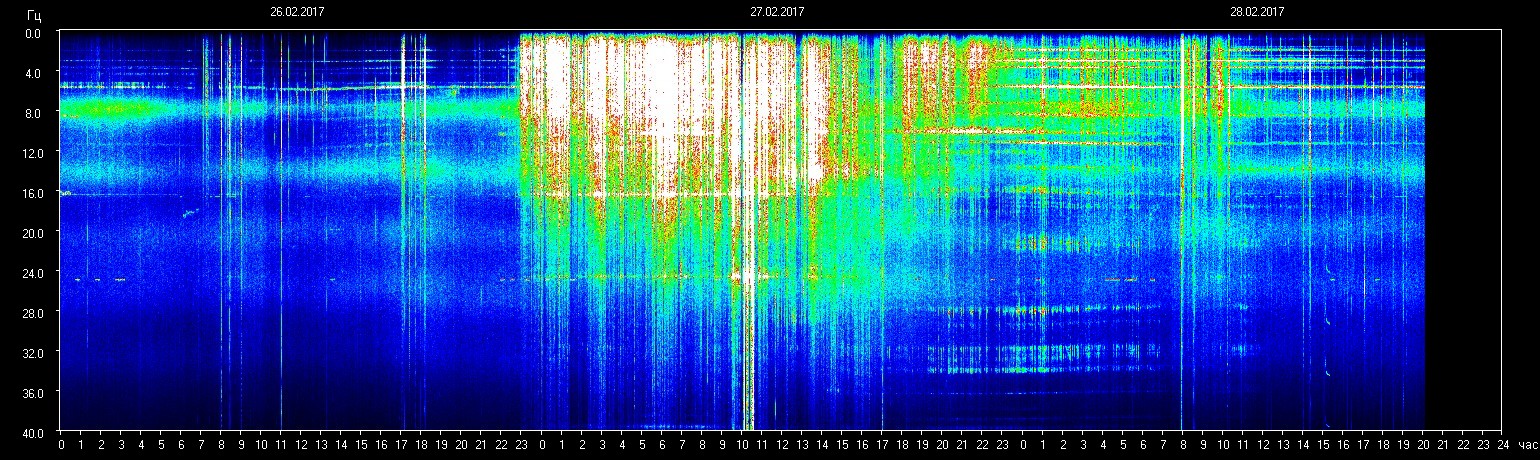Select the 16.0 frequency axis tick
Viewport: 1540px width, 460px height.
click(x=33, y=193)
